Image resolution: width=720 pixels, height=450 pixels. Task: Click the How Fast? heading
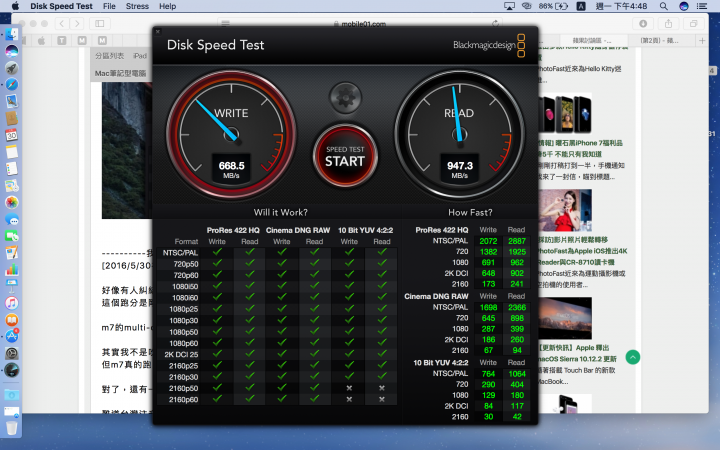click(470, 212)
